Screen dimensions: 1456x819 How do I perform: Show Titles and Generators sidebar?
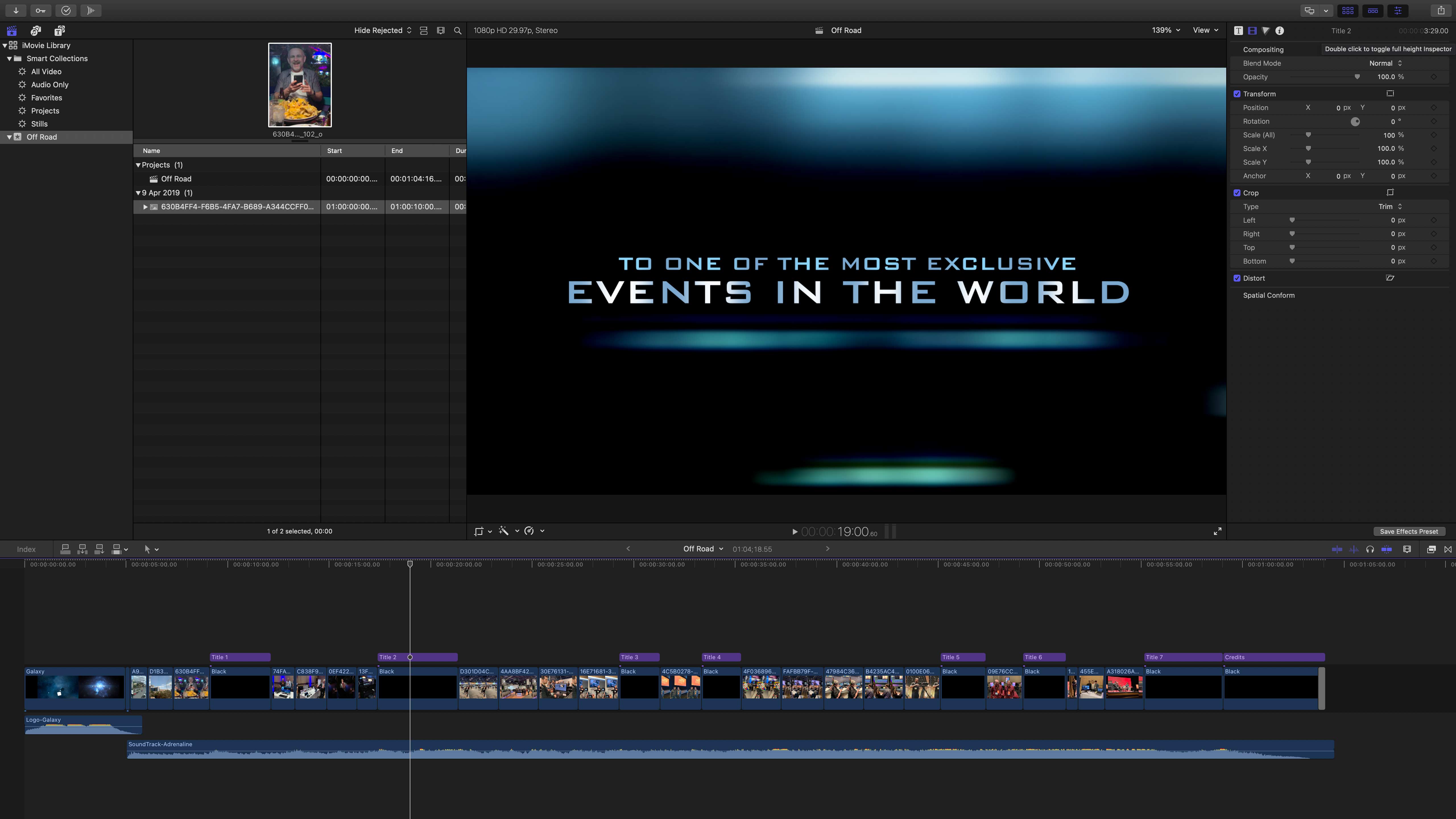pos(59,30)
